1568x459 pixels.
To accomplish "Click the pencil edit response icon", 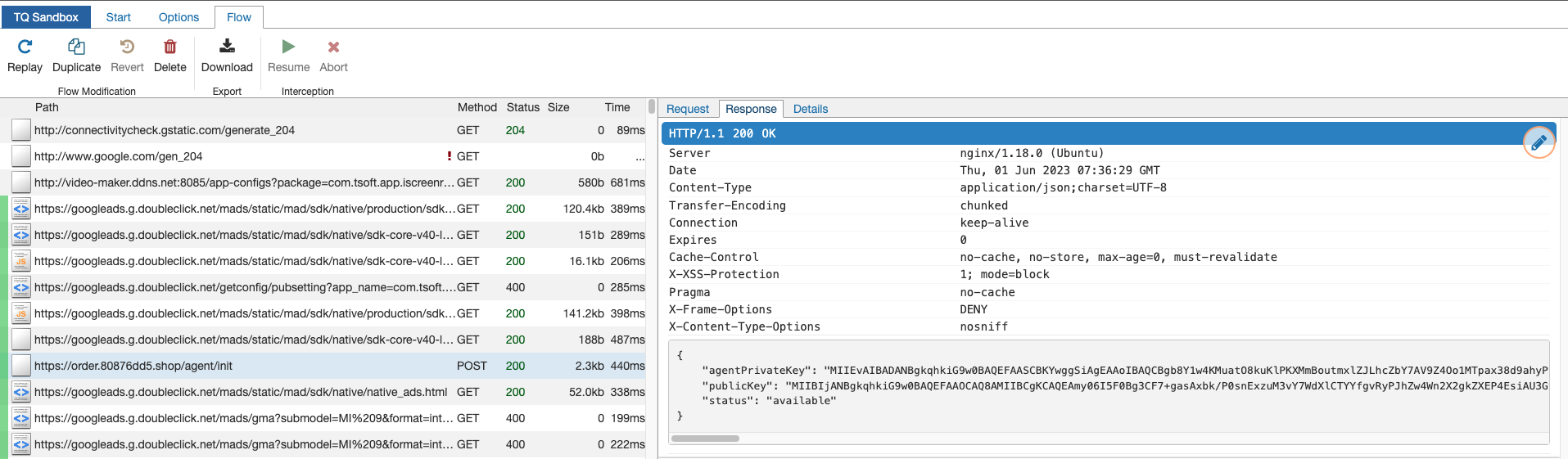I will point(1539,142).
